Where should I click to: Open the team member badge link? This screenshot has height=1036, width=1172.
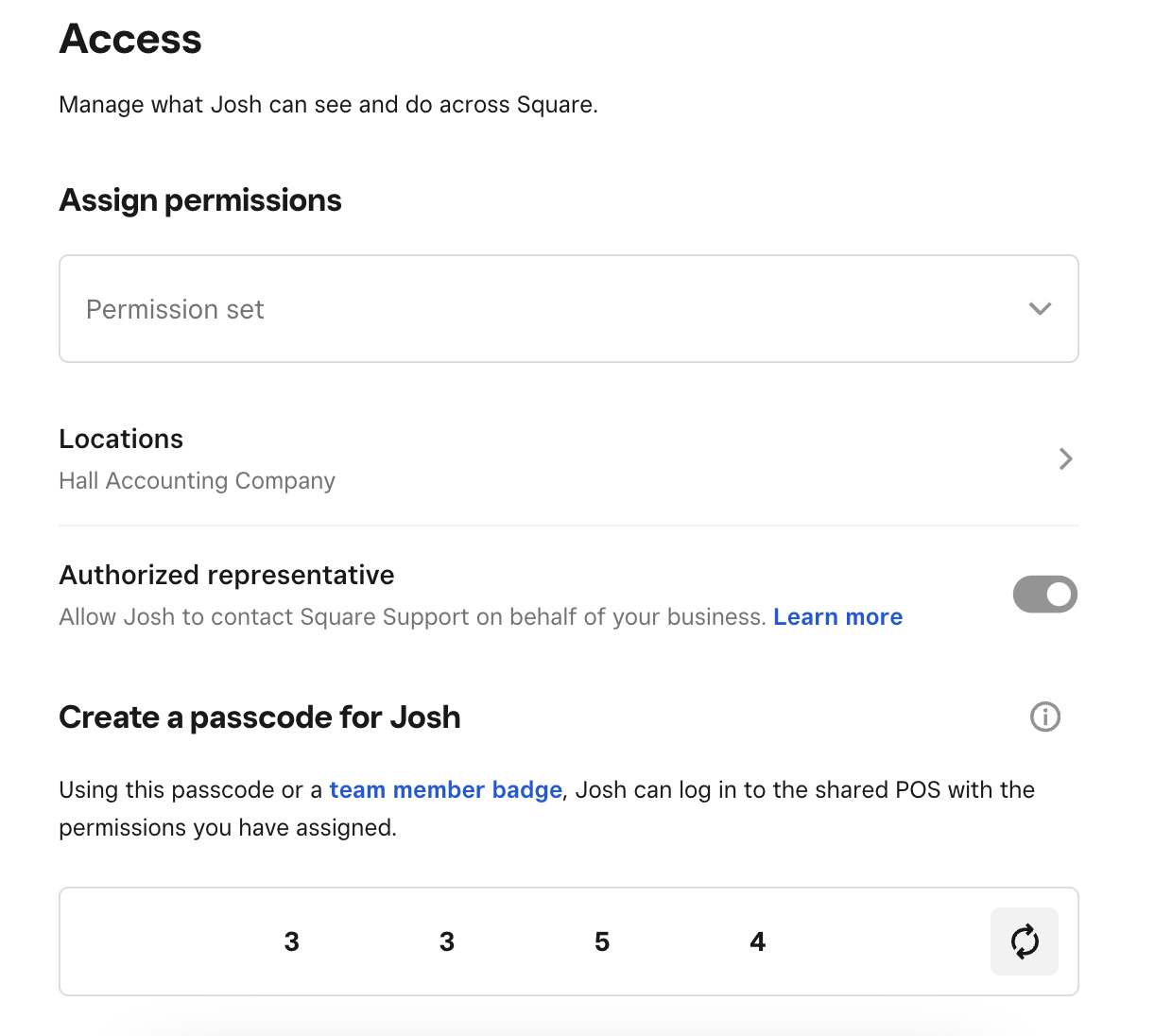point(445,789)
